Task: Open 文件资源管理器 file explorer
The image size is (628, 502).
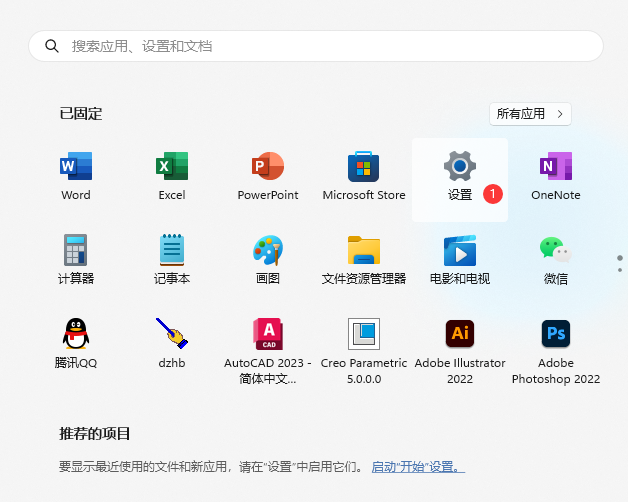Action: (x=364, y=260)
